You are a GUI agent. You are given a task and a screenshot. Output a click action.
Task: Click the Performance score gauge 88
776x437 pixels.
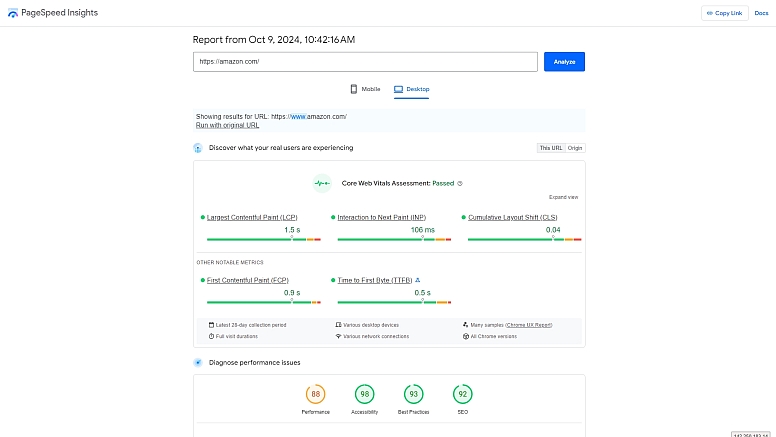(316, 394)
